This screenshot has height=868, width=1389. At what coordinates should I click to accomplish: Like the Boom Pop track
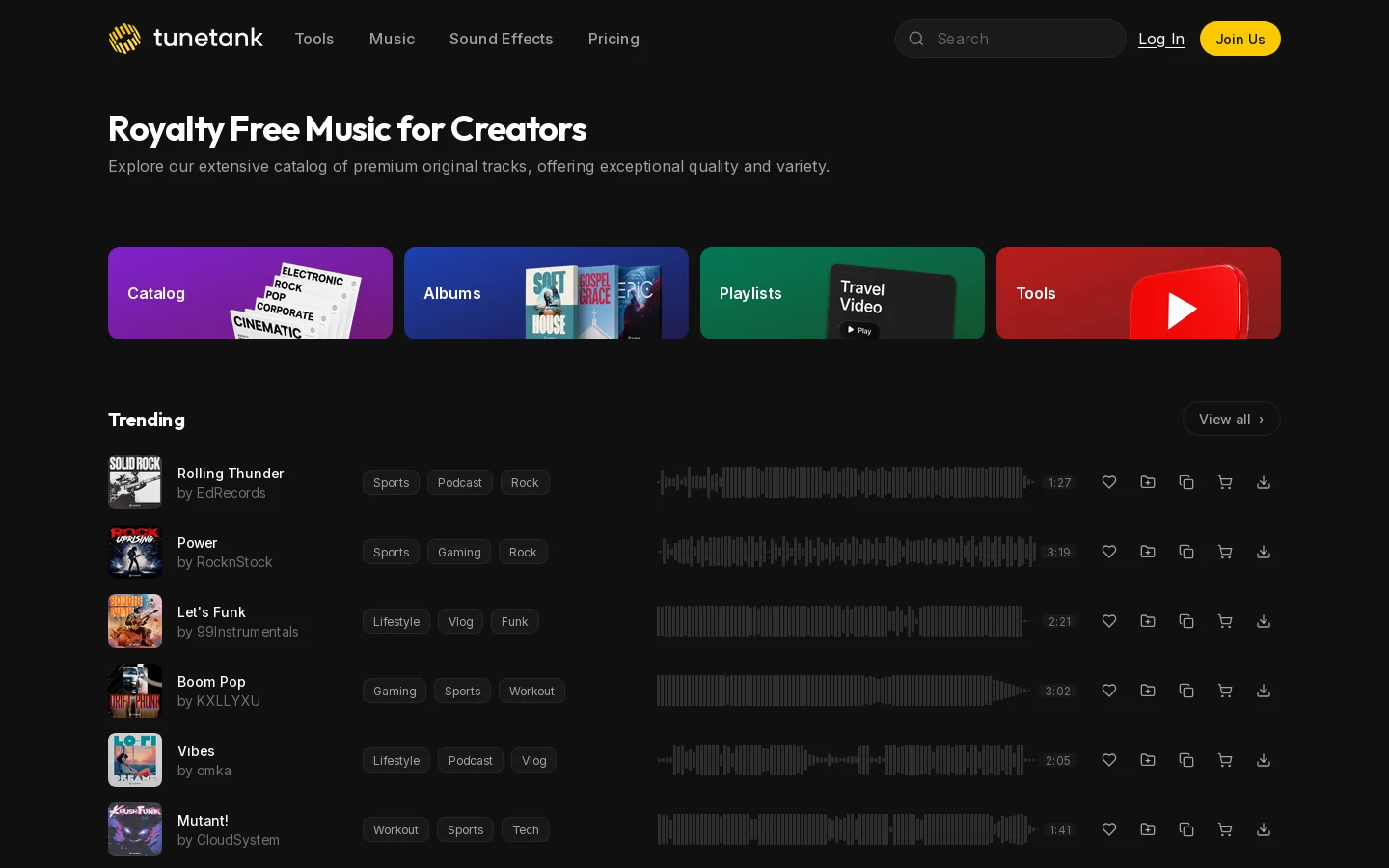coord(1109,691)
